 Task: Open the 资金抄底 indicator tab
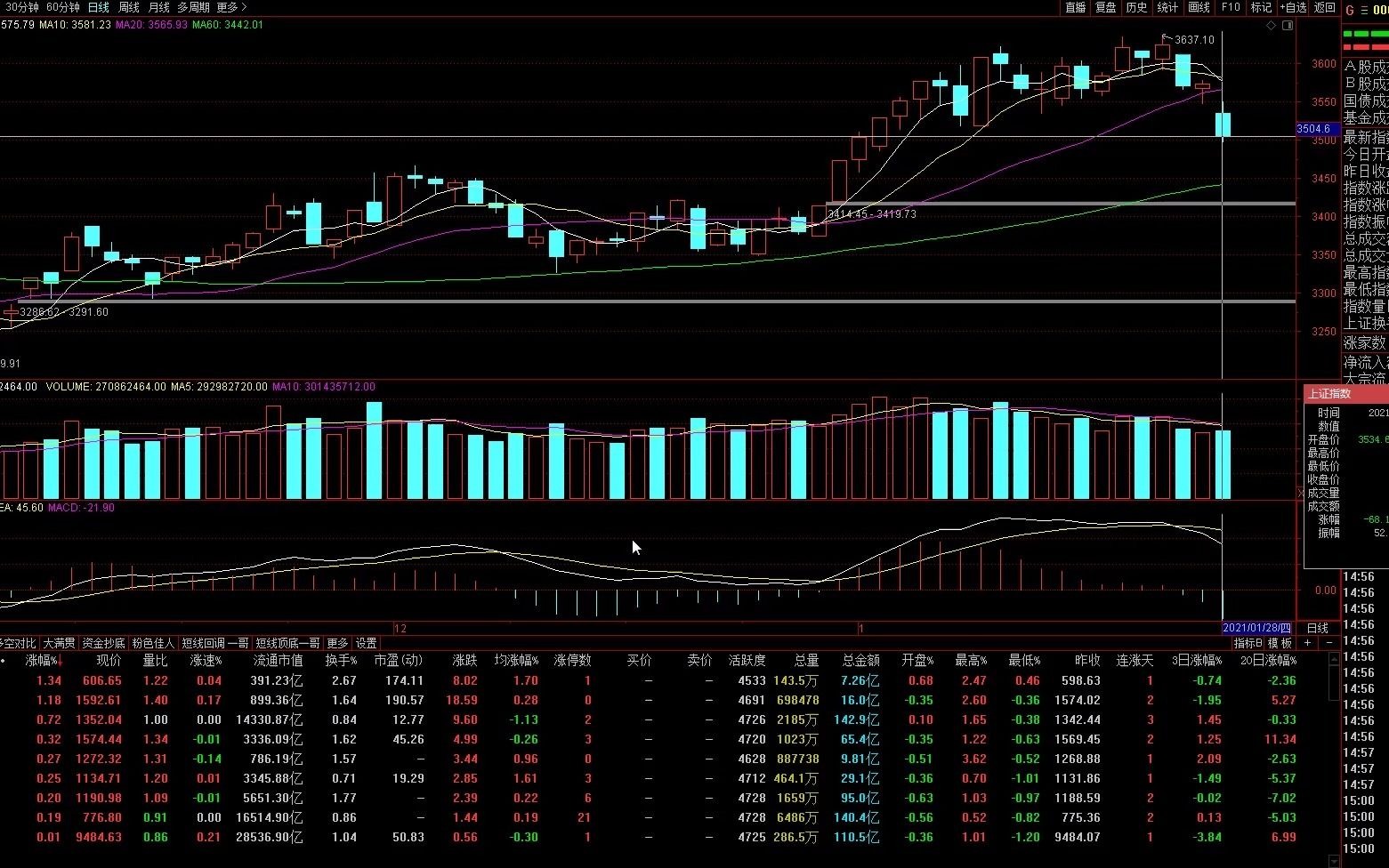tap(104, 643)
